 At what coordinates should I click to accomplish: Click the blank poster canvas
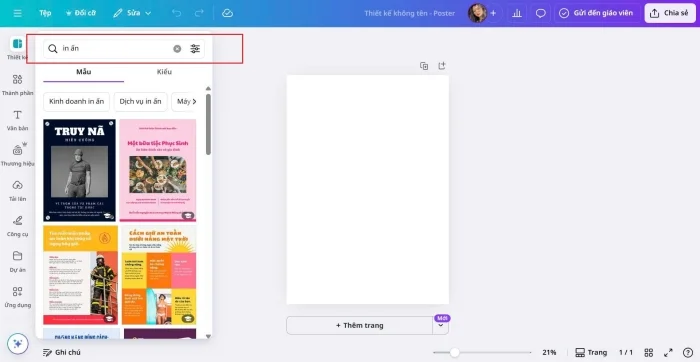click(367, 190)
